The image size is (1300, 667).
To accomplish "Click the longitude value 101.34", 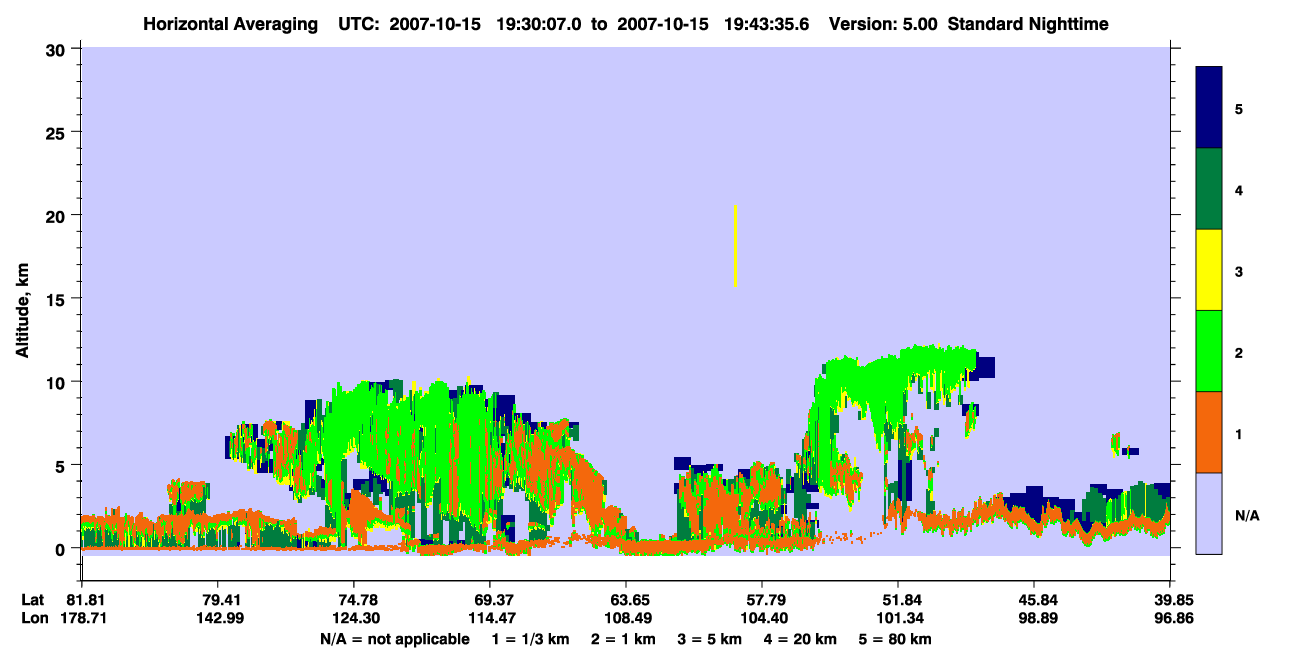I will (x=898, y=619).
